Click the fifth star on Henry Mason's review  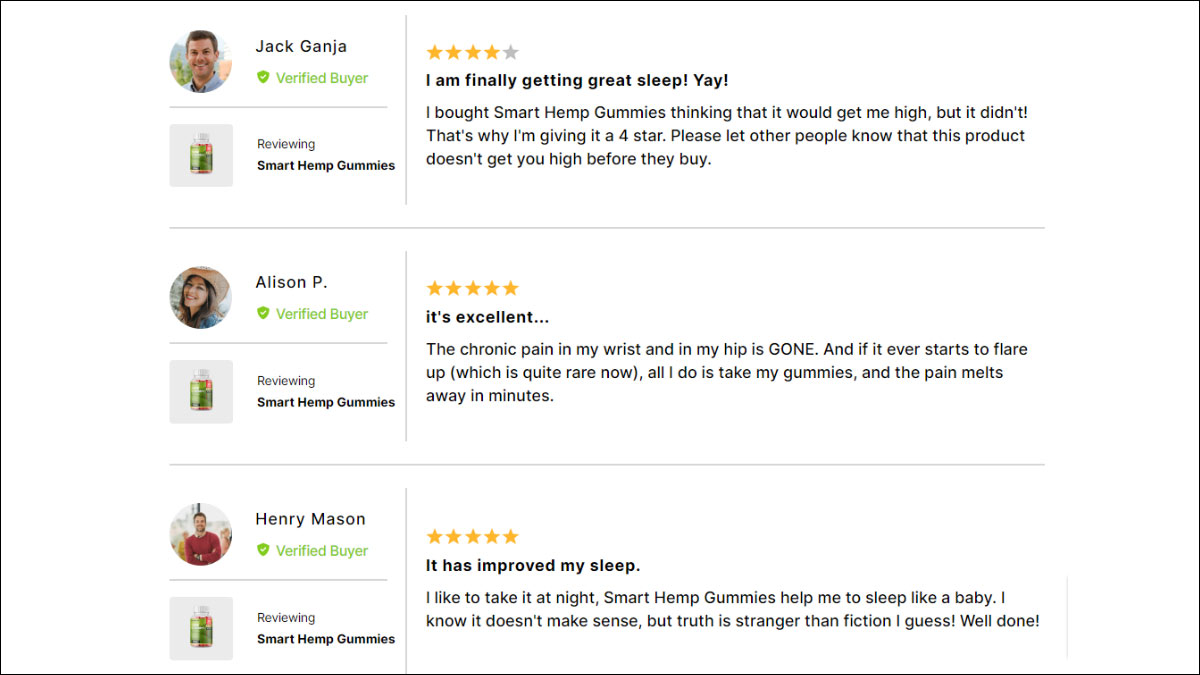(x=511, y=535)
